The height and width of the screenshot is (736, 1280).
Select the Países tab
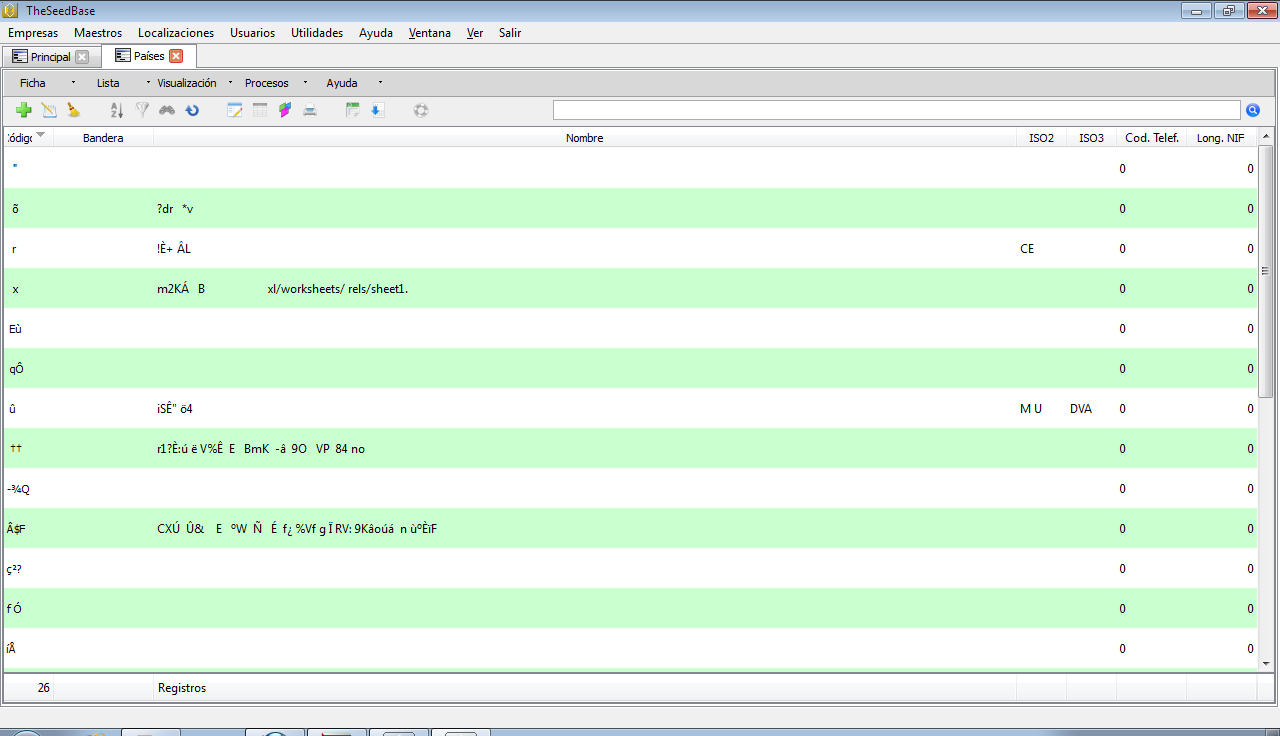point(149,56)
